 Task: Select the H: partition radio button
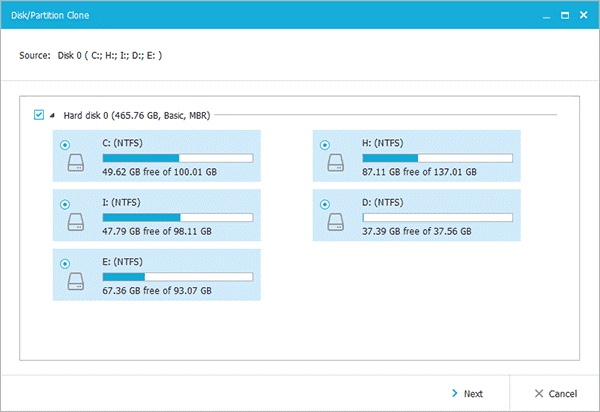pyautogui.click(x=325, y=143)
